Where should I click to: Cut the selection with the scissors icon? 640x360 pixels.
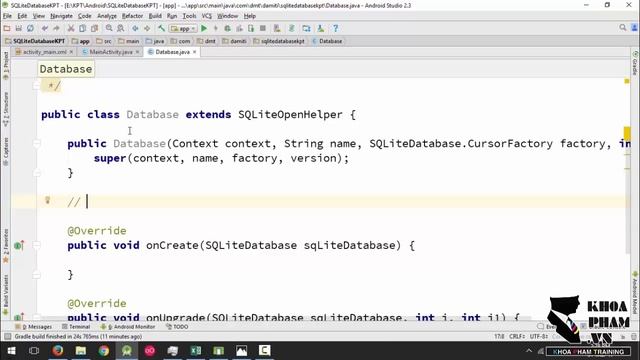[71, 28]
